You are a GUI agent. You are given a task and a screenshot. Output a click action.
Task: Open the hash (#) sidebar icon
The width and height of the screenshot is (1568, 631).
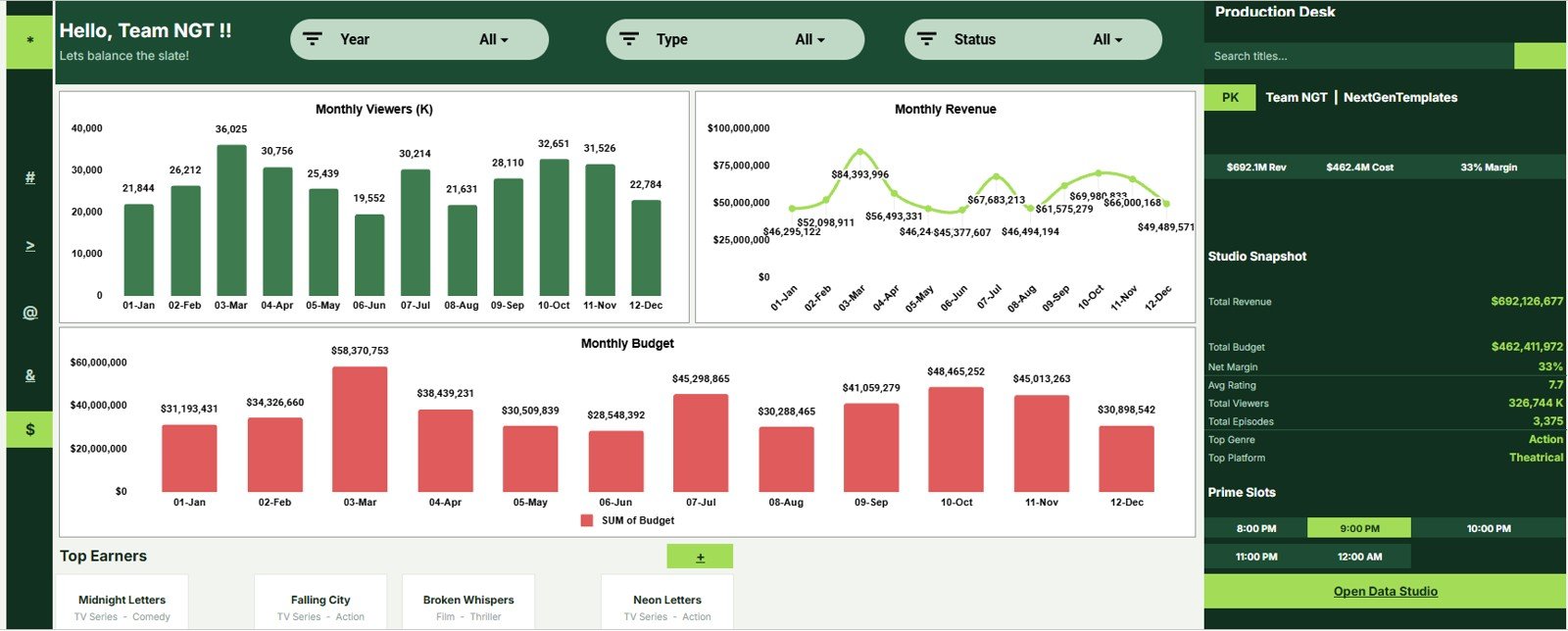click(x=30, y=177)
